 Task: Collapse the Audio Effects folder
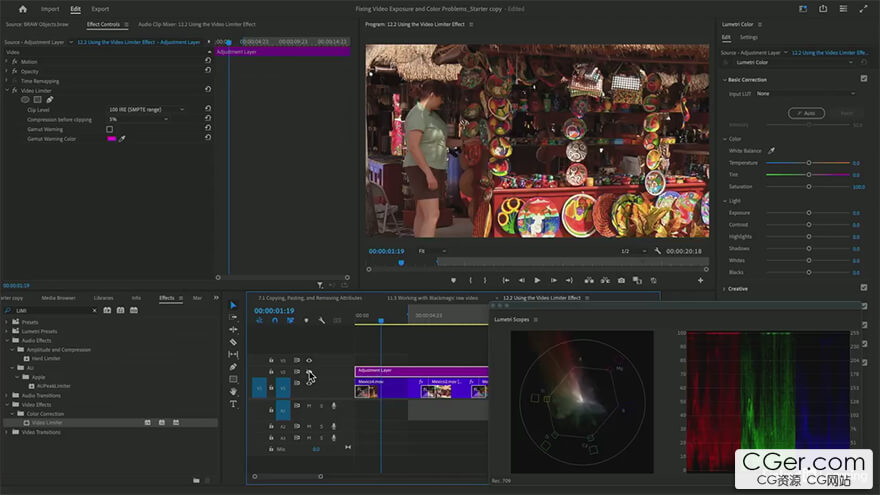pos(7,341)
